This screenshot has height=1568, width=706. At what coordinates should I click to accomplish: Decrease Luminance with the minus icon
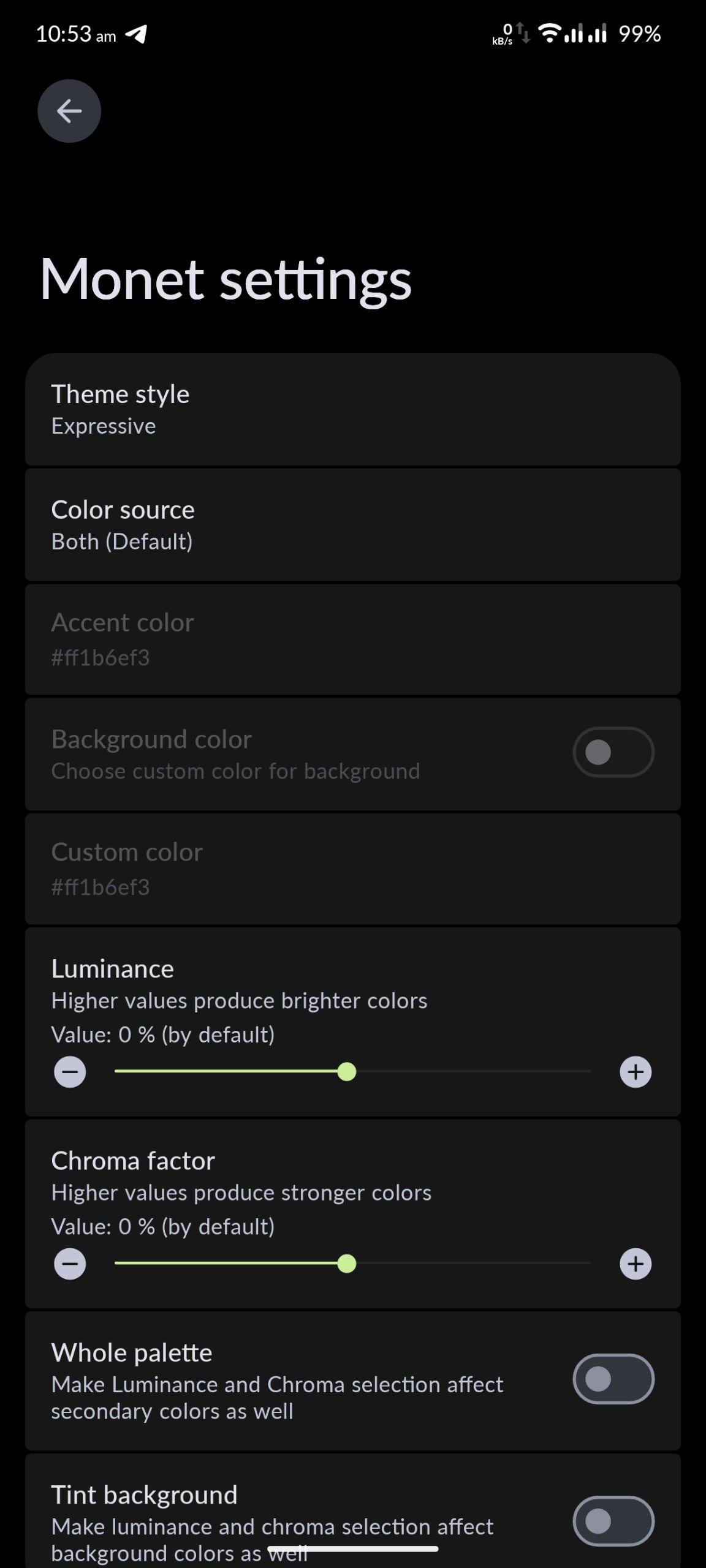pos(70,1072)
